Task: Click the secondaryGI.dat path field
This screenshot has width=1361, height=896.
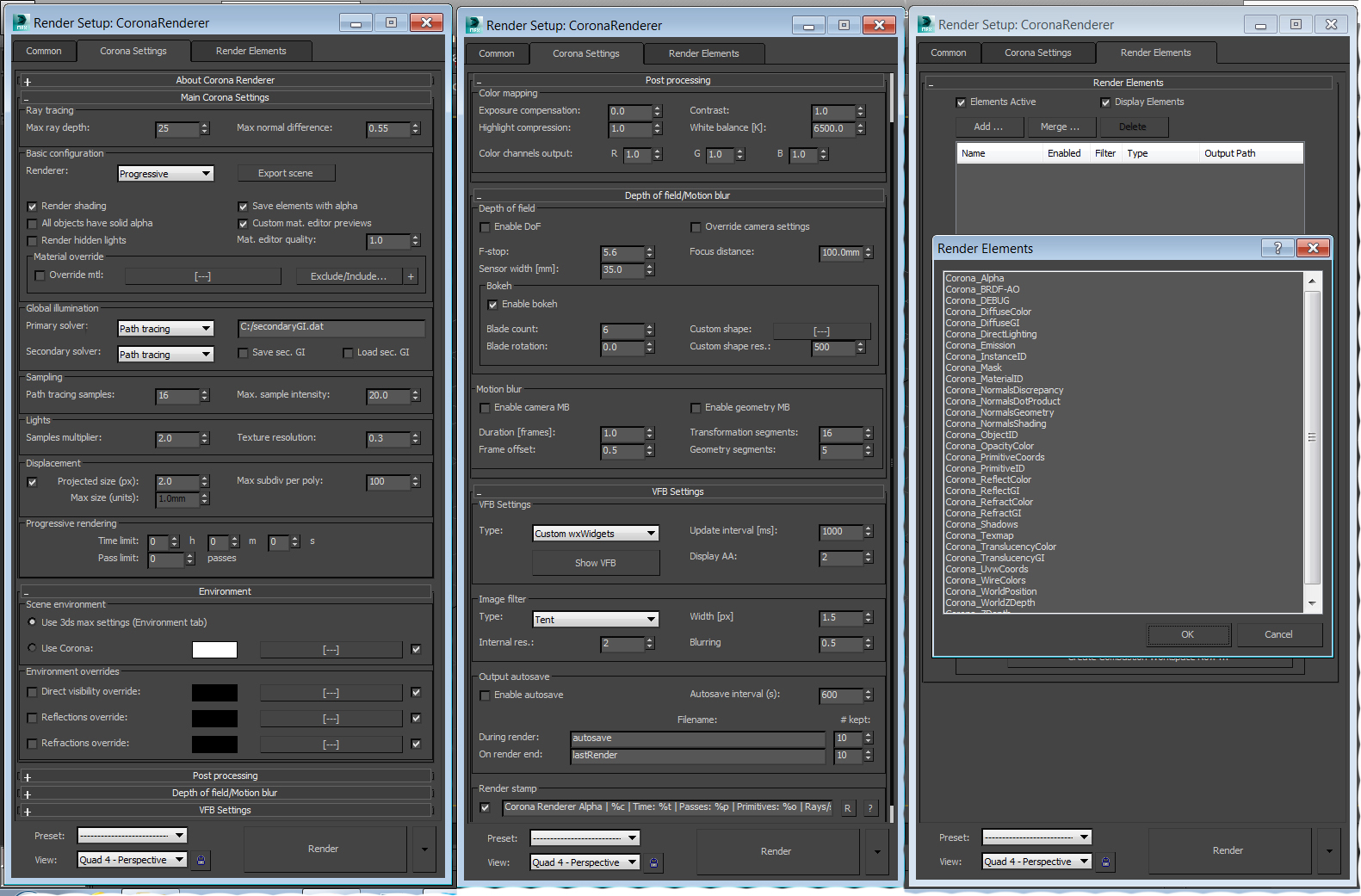Action: click(331, 328)
